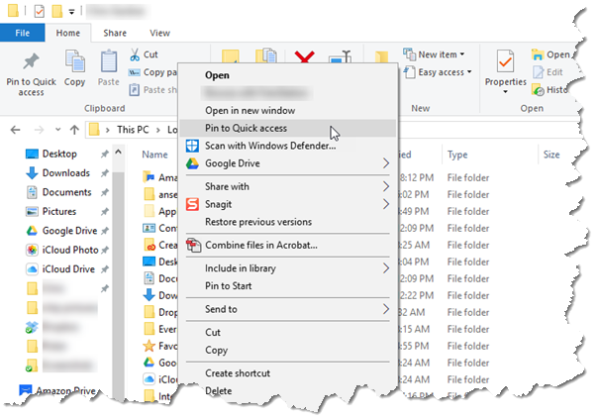
Task: Expand the Google Drive submenu in context menu
Action: (287, 163)
